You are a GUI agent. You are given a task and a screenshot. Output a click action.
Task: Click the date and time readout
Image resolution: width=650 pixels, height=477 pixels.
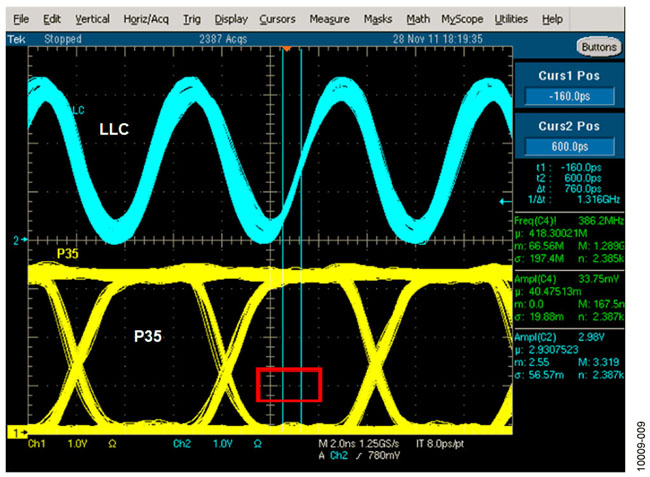438,39
